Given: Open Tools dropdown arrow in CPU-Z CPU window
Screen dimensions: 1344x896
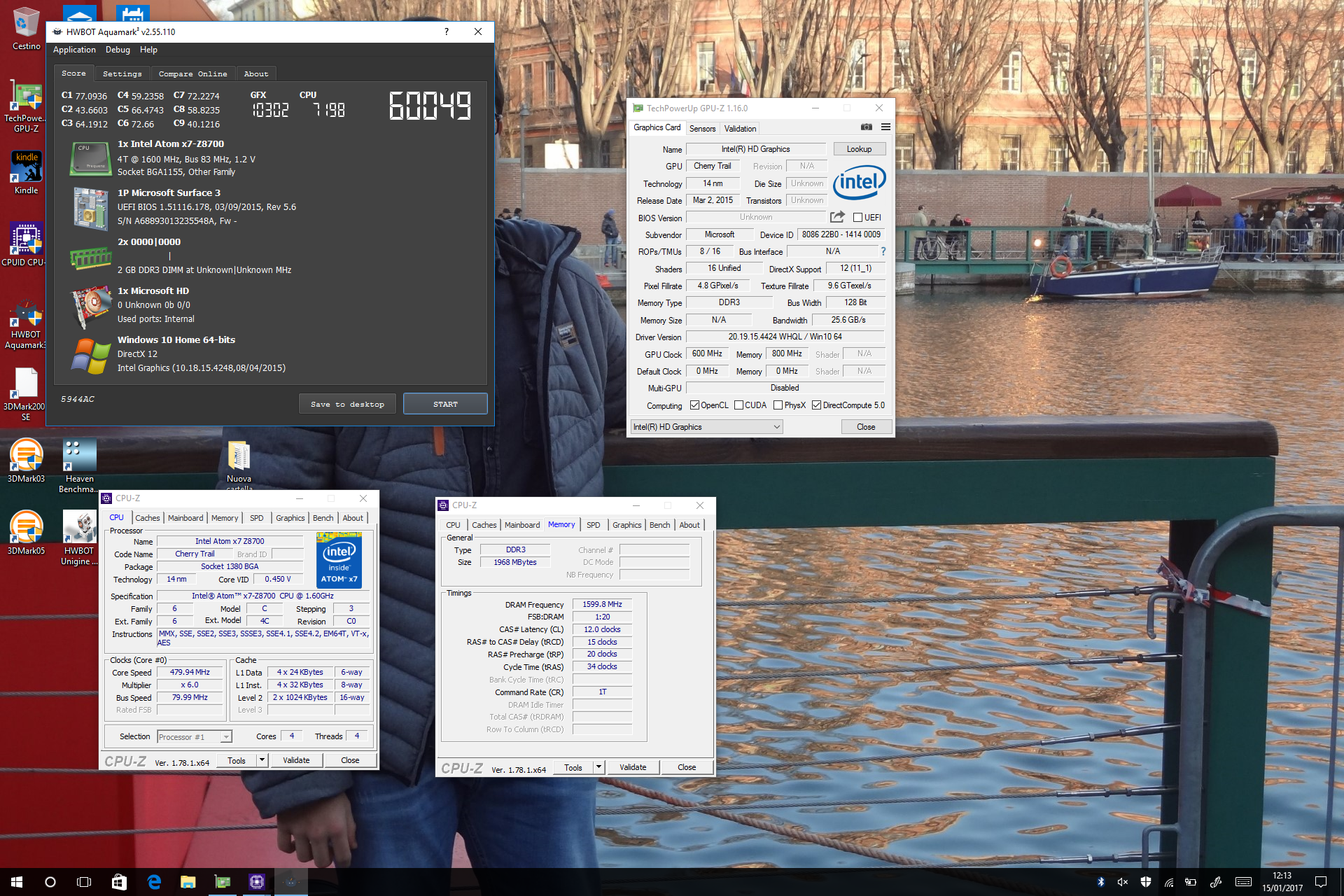Looking at the screenshot, I should pyautogui.click(x=262, y=760).
